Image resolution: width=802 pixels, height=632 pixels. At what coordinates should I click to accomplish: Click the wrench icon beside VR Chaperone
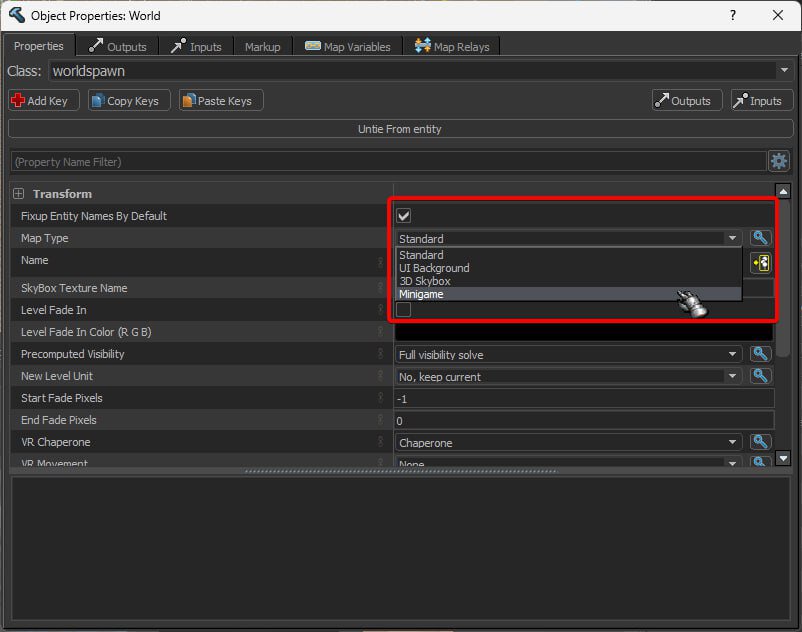click(760, 442)
